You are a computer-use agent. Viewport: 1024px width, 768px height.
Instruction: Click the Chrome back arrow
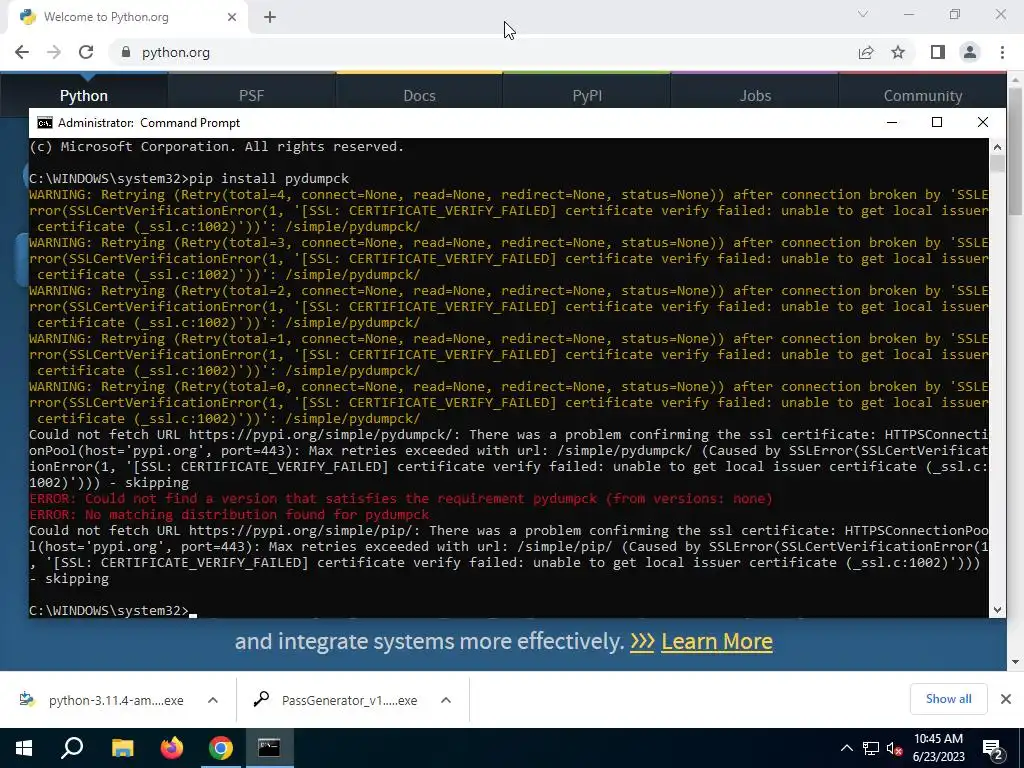[22, 52]
